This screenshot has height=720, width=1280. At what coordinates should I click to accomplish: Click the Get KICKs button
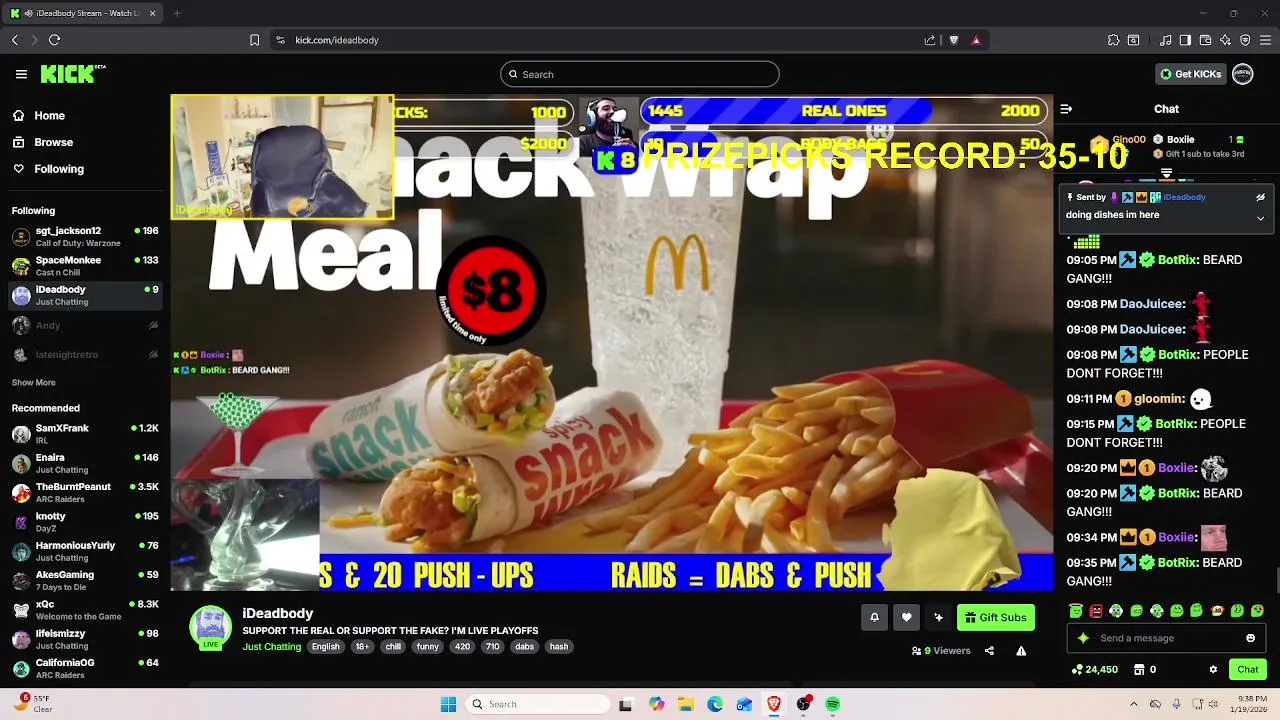(1190, 74)
